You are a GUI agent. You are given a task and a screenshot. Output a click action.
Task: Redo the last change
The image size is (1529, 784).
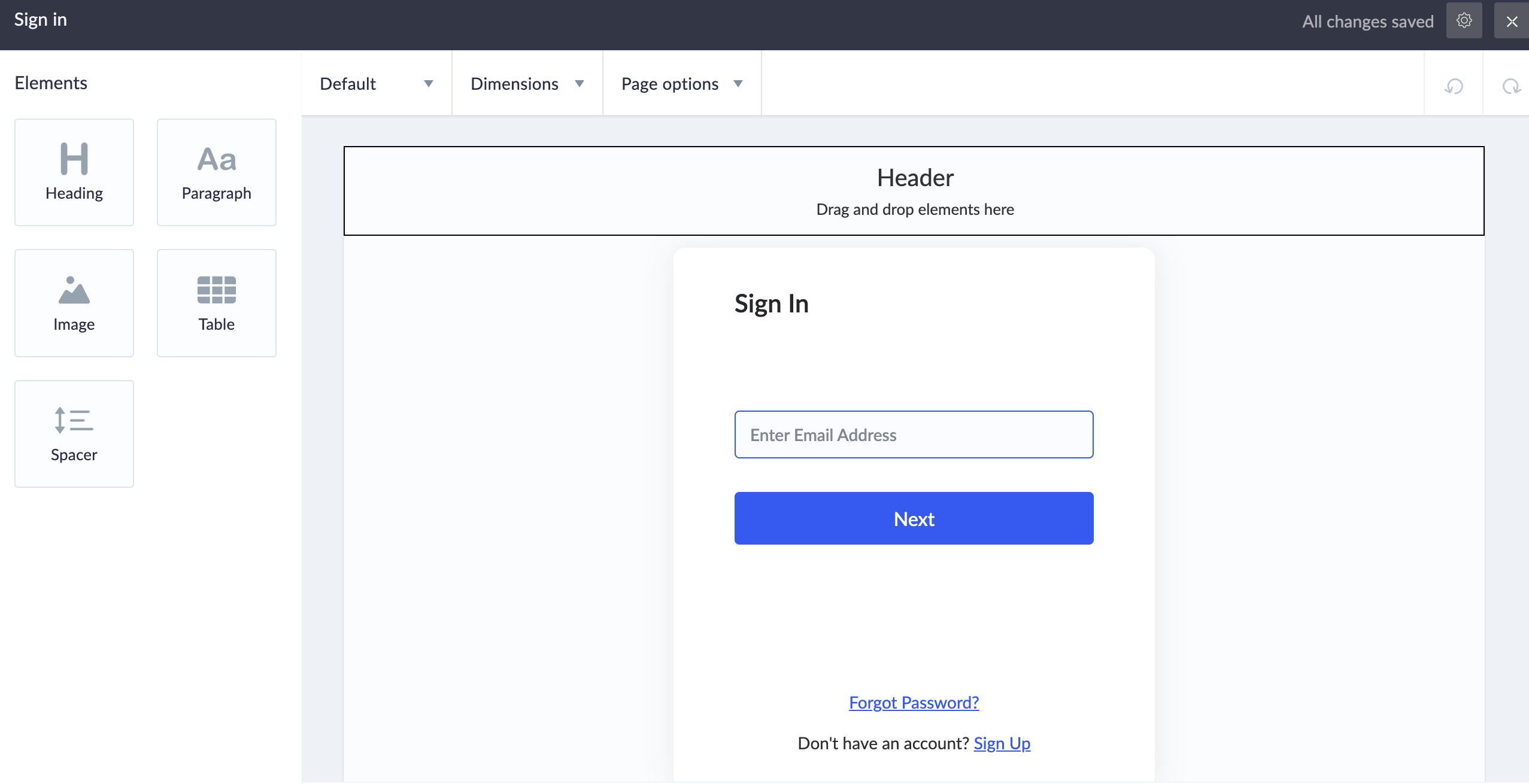(x=1511, y=87)
